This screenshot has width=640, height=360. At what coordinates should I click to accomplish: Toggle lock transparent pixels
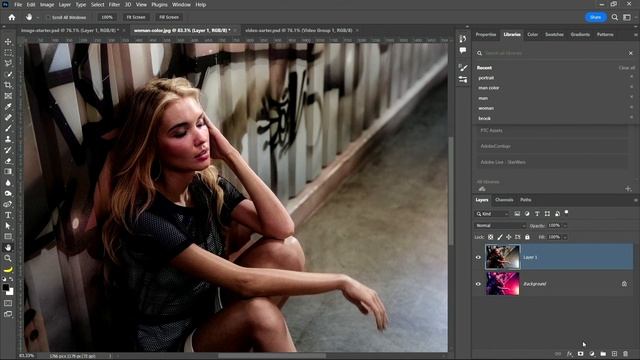[490, 237]
